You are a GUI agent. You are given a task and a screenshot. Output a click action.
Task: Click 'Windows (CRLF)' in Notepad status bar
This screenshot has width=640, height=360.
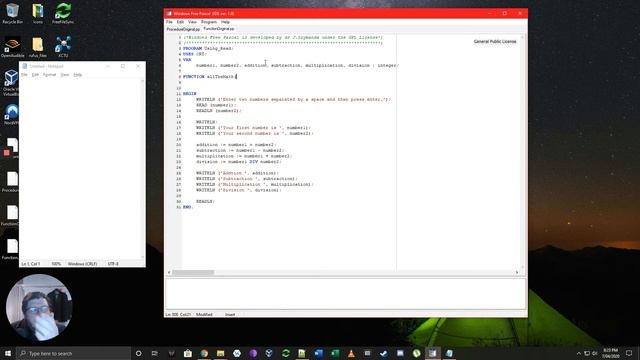pyautogui.click(x=82, y=264)
